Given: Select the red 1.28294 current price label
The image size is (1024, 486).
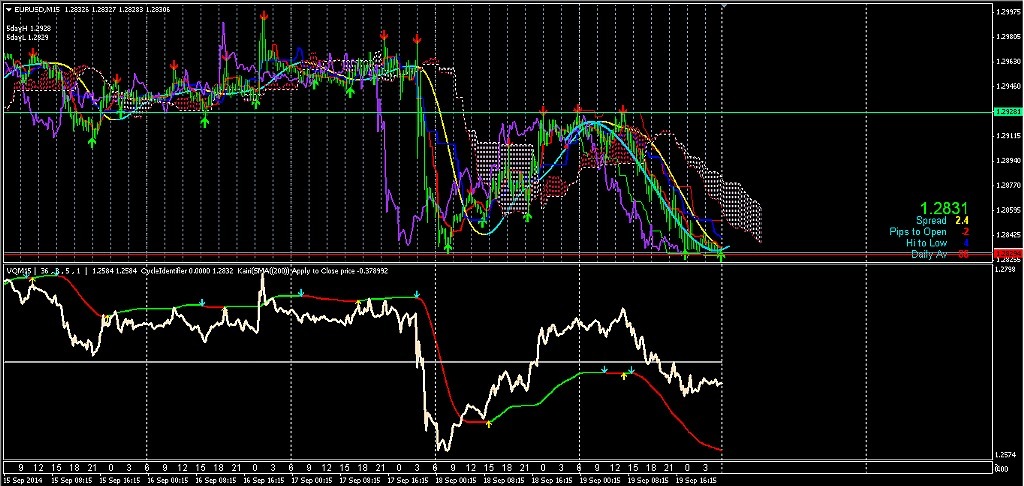Looking at the screenshot, I should (x=1007, y=254).
